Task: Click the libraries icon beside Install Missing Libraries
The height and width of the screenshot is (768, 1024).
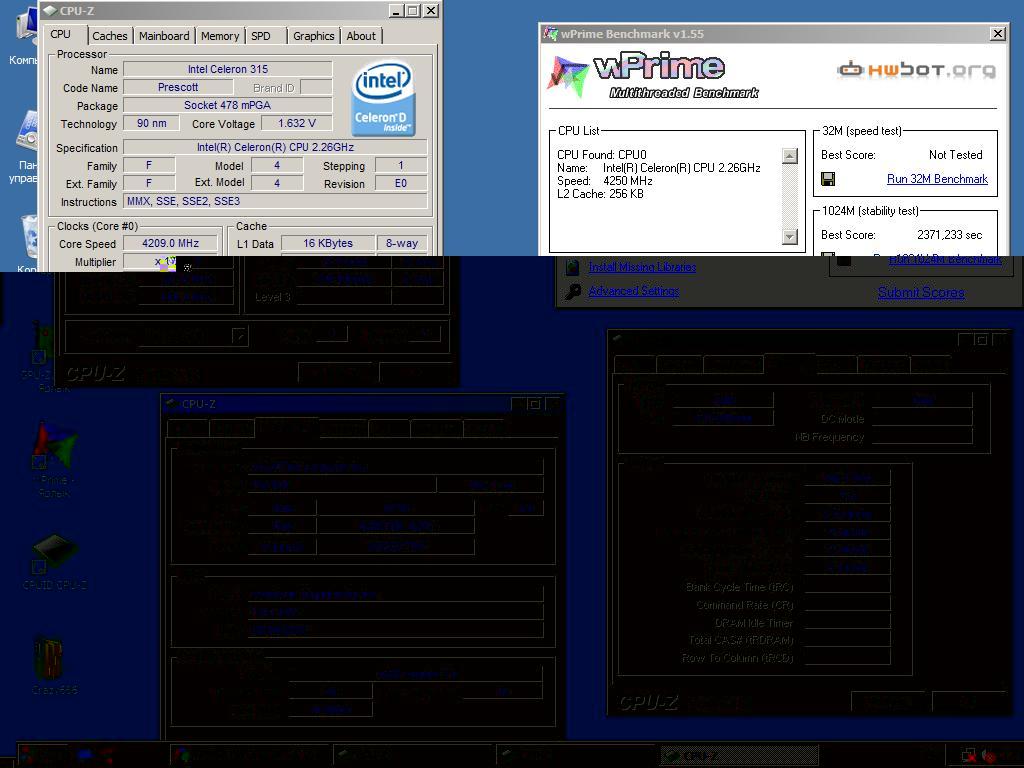Action: click(x=573, y=266)
